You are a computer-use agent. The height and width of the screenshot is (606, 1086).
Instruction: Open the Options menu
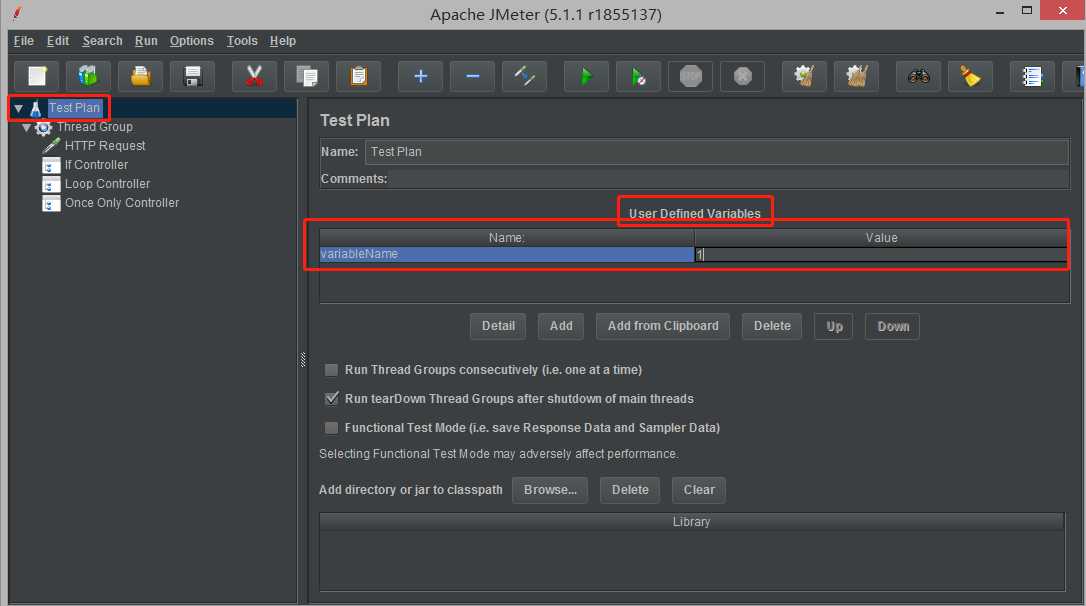(x=192, y=41)
